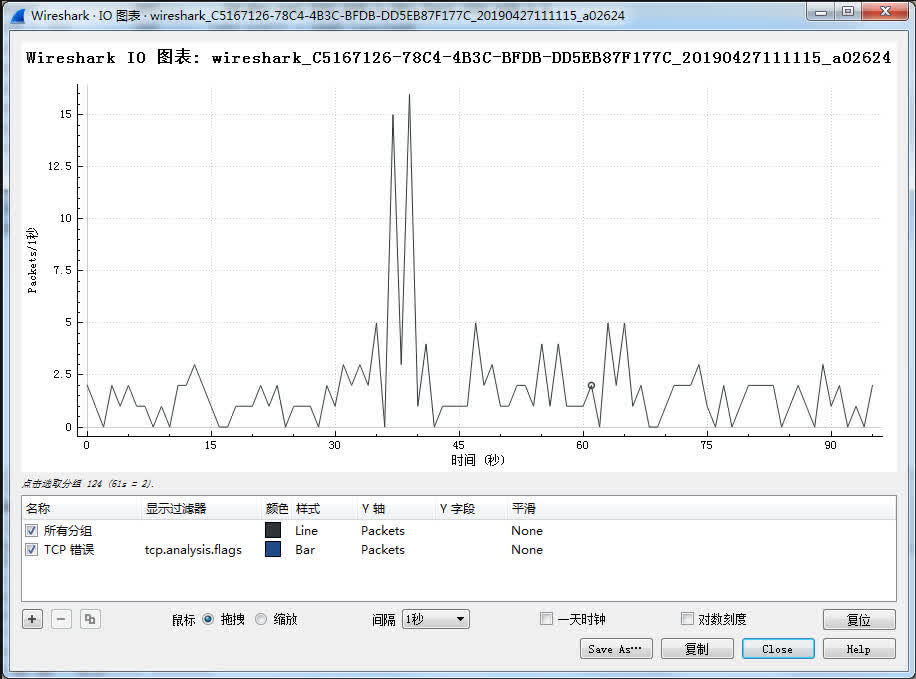The width and height of the screenshot is (916, 679).
Task: Click the blue color swatch for TCP 错误
Action: tap(273, 550)
